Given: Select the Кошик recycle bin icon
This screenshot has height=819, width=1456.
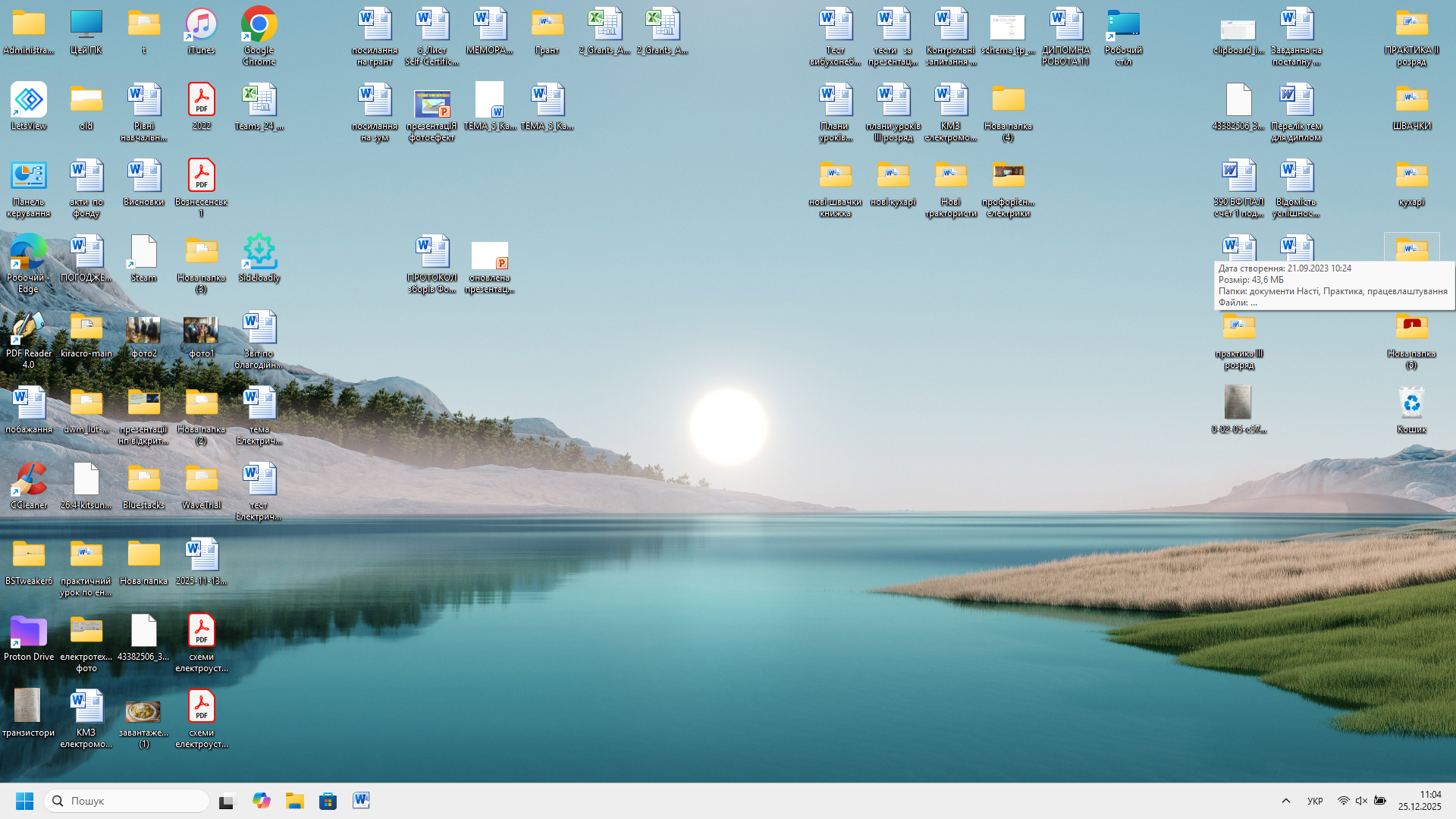Looking at the screenshot, I should point(1411,404).
